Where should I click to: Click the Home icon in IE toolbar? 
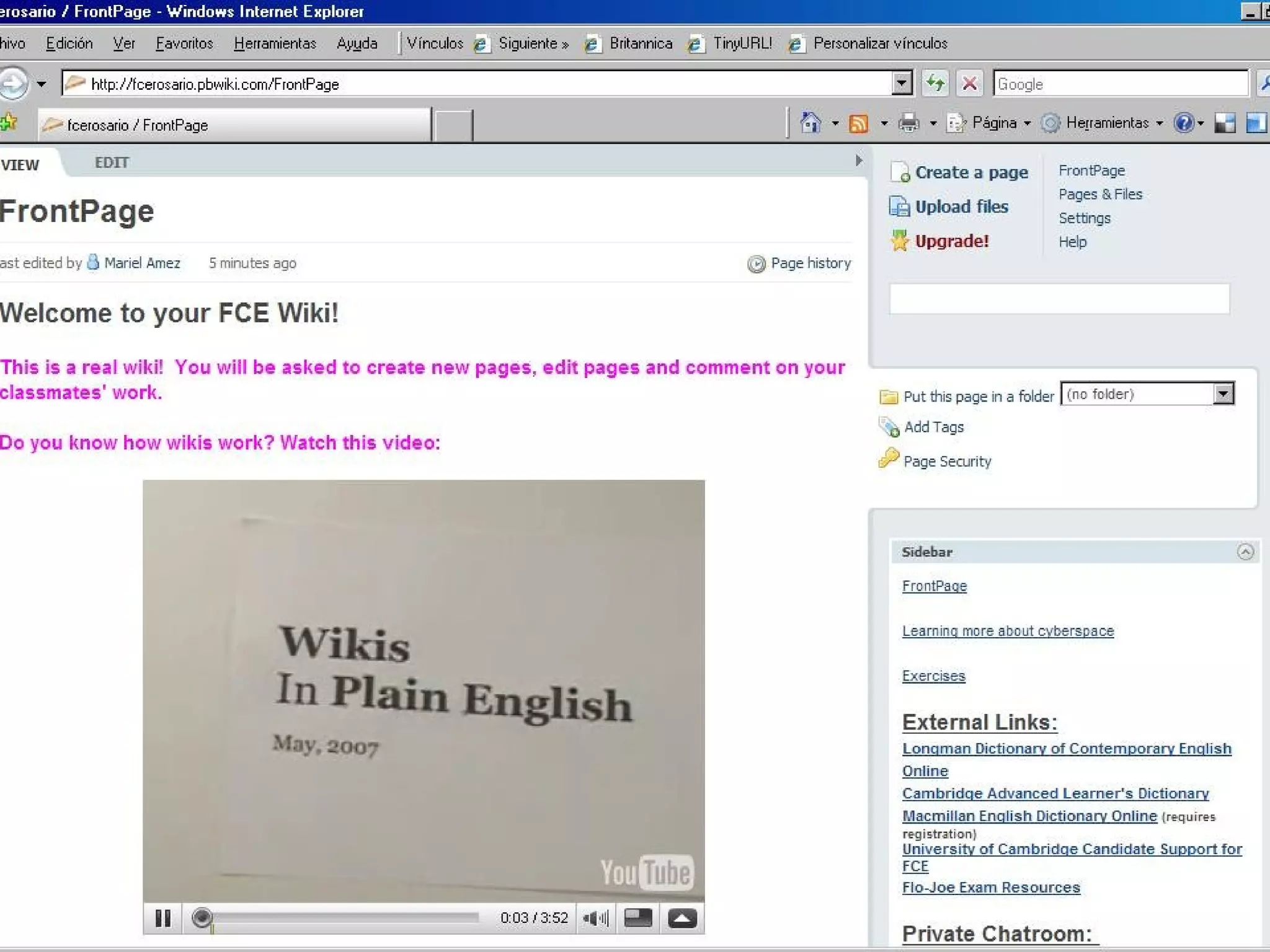tap(810, 123)
